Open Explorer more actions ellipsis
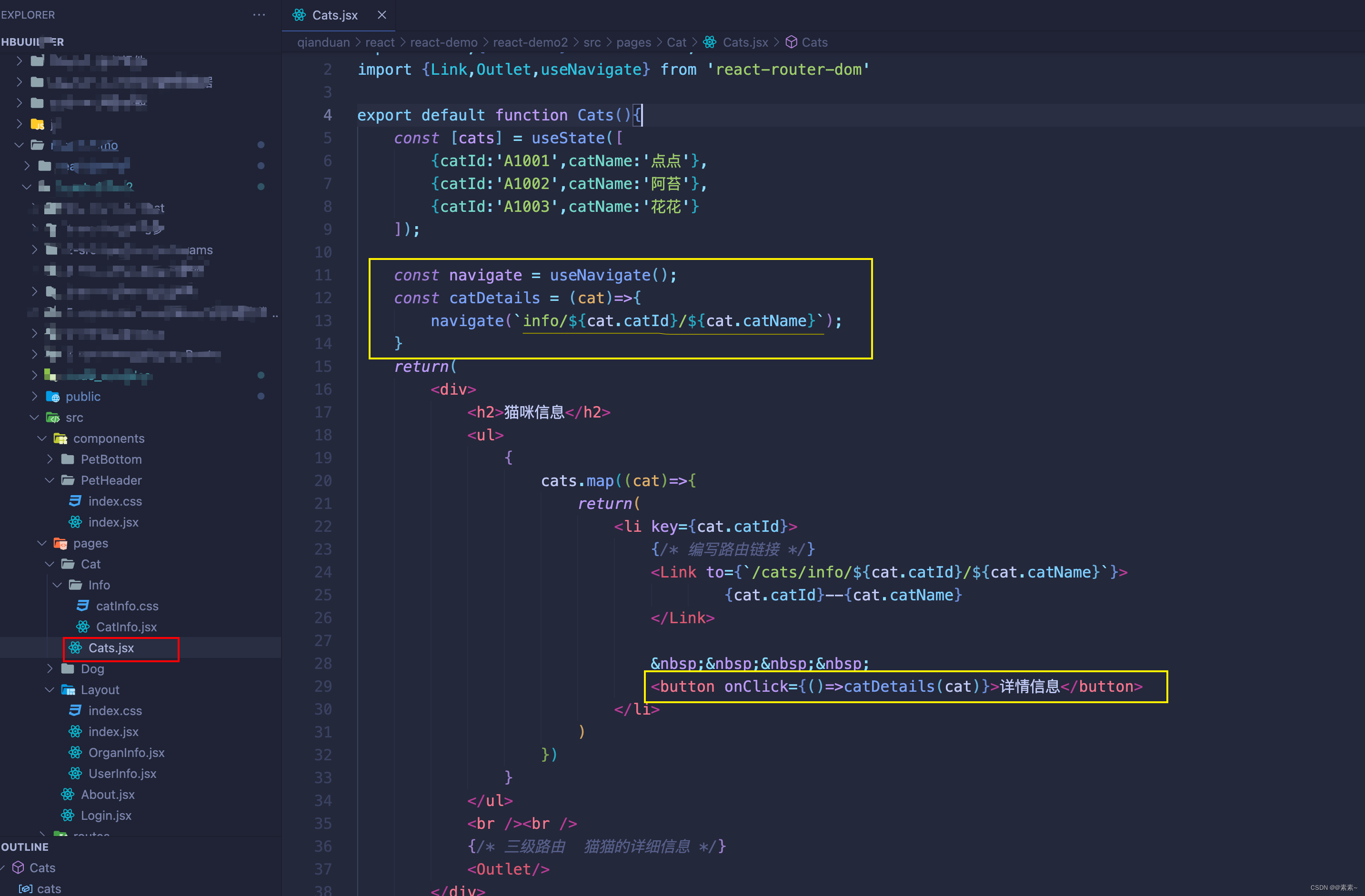 tap(259, 14)
